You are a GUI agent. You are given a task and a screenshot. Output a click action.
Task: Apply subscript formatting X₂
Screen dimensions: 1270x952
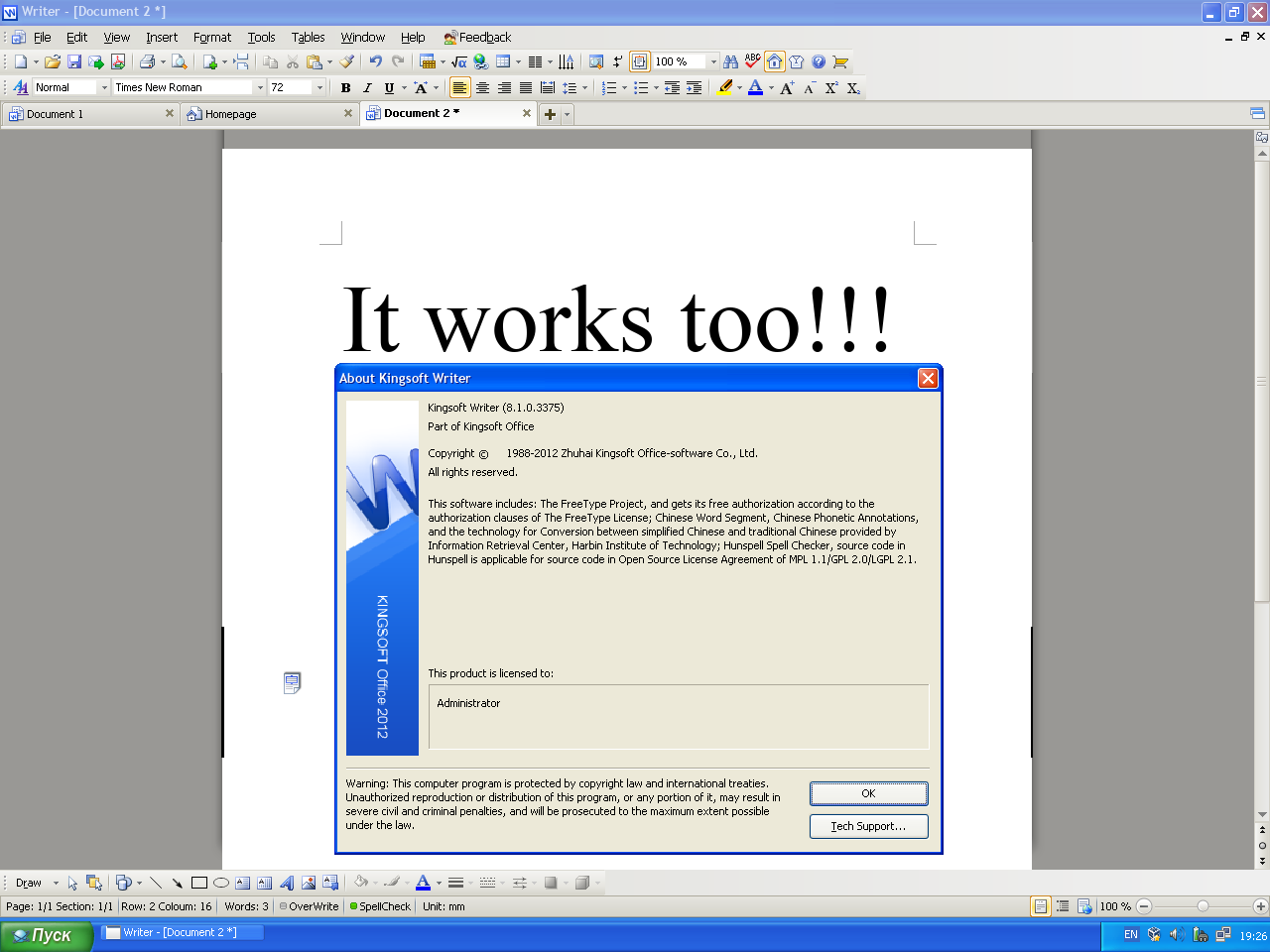[853, 87]
